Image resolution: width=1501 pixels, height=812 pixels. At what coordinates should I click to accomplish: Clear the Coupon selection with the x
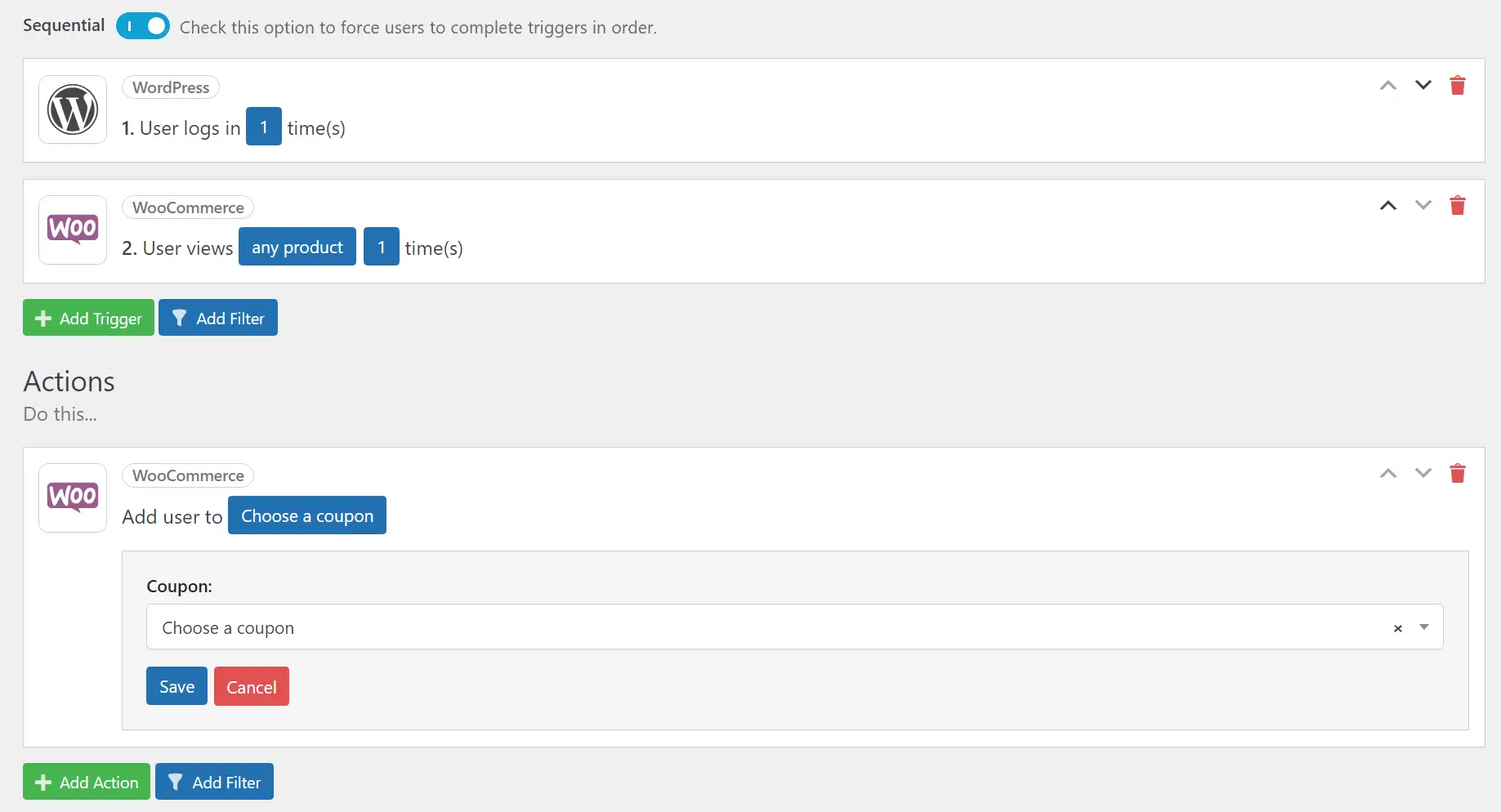1397,628
